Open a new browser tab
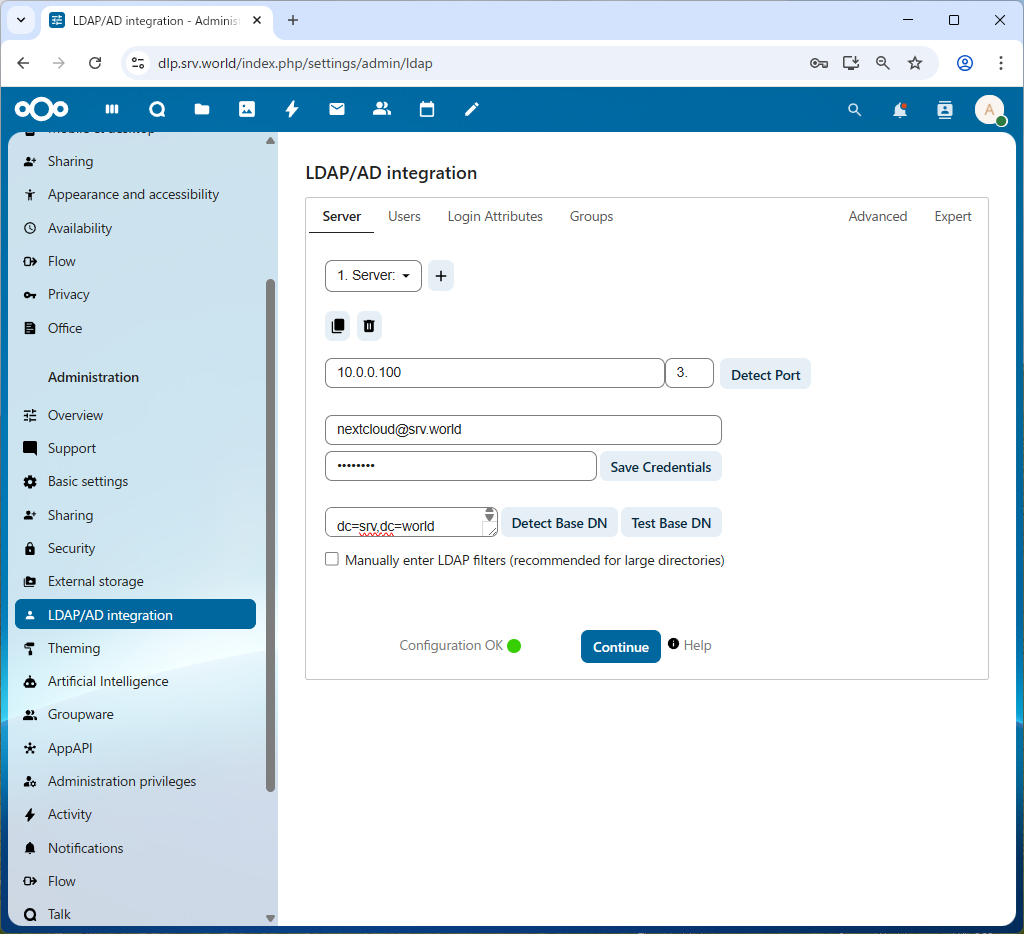The image size is (1024, 934). point(293,20)
